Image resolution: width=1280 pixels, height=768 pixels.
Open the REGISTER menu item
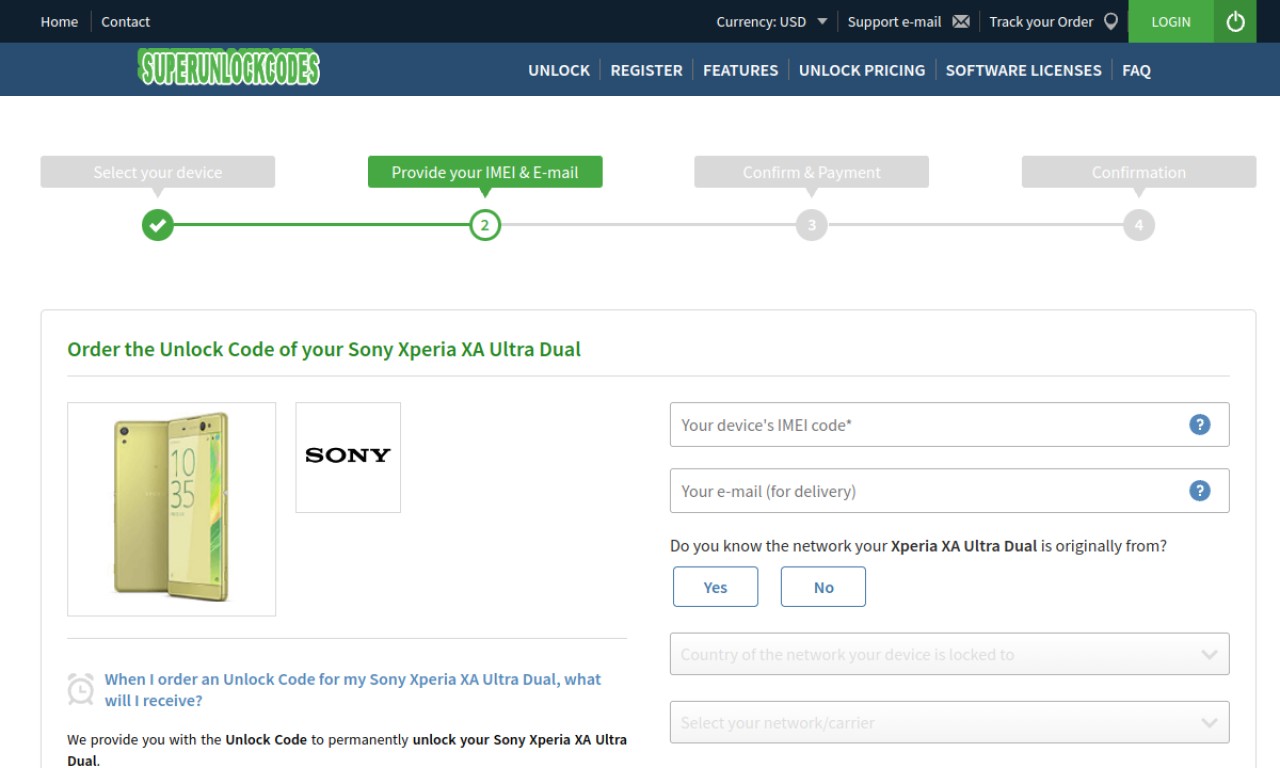click(647, 70)
